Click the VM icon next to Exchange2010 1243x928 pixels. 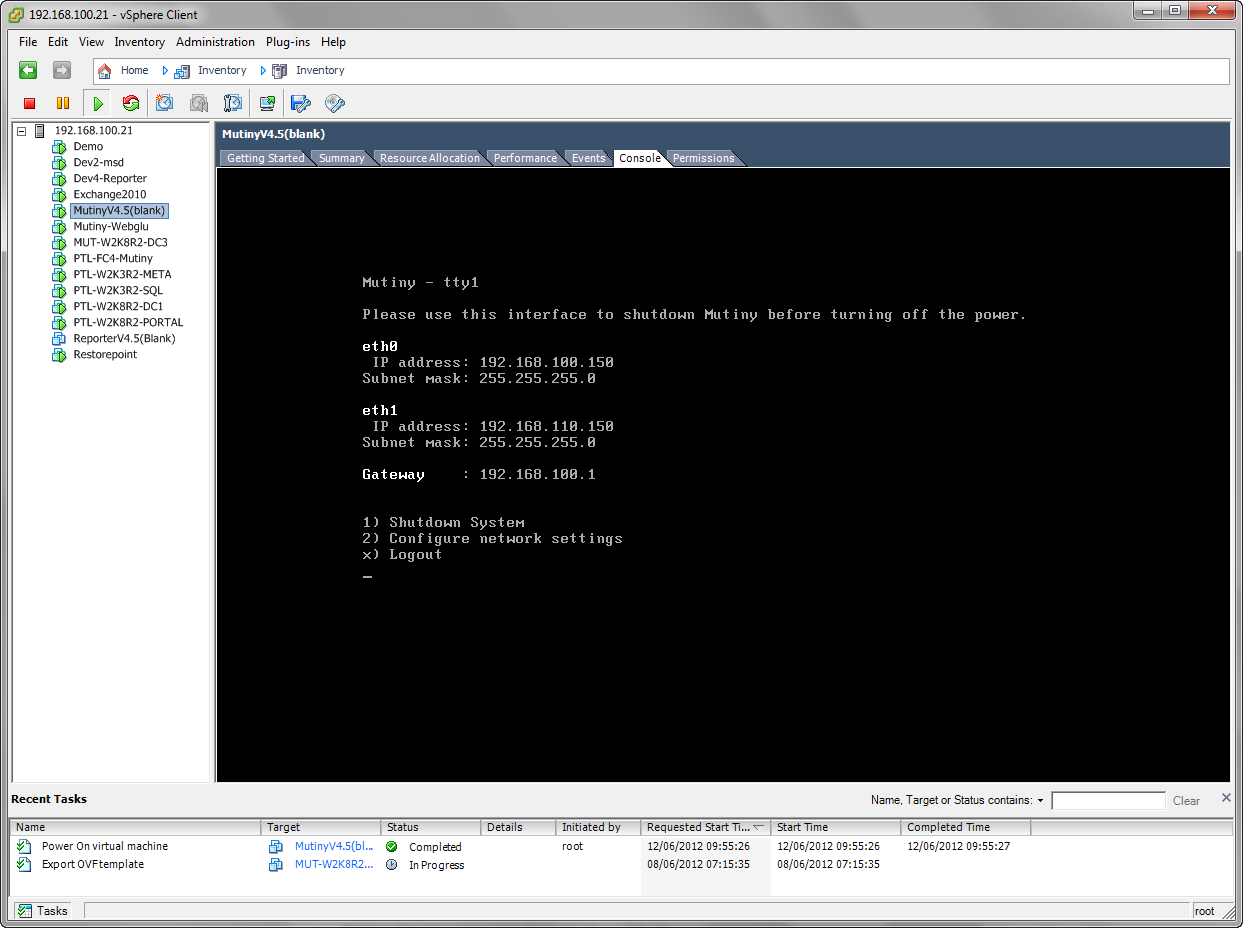(x=59, y=195)
